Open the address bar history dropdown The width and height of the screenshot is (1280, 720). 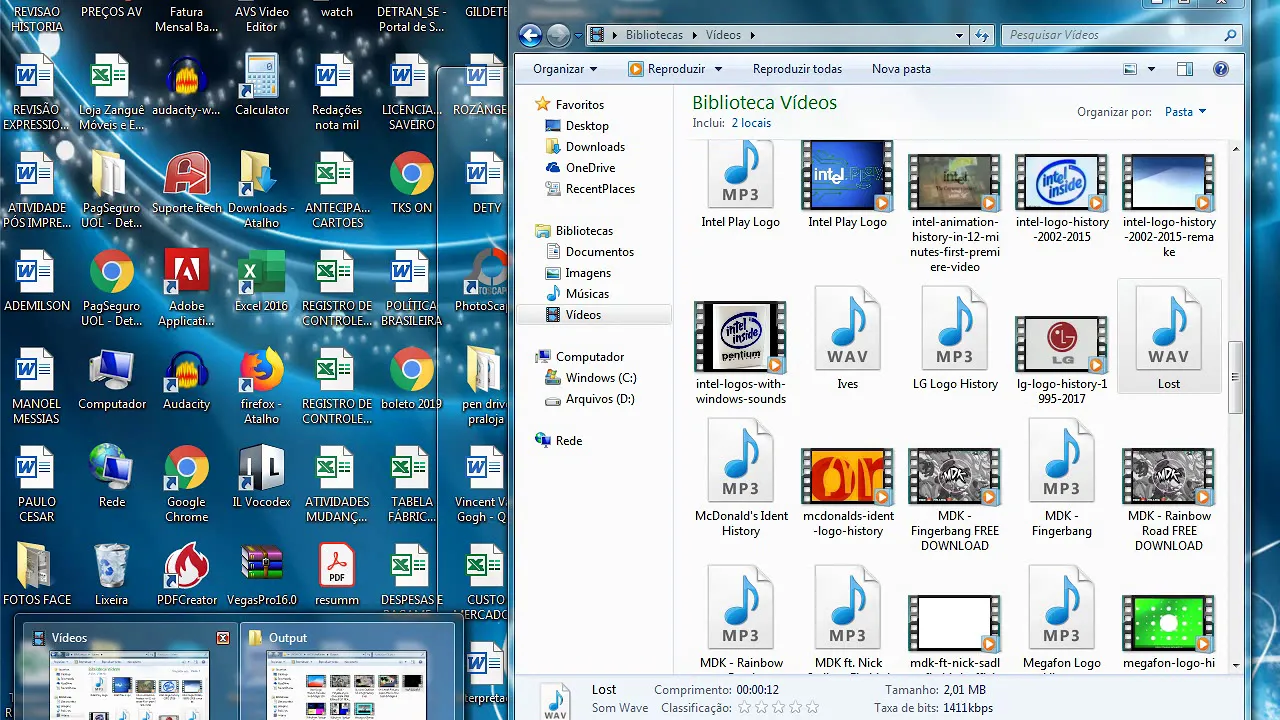pyautogui.click(x=960, y=35)
